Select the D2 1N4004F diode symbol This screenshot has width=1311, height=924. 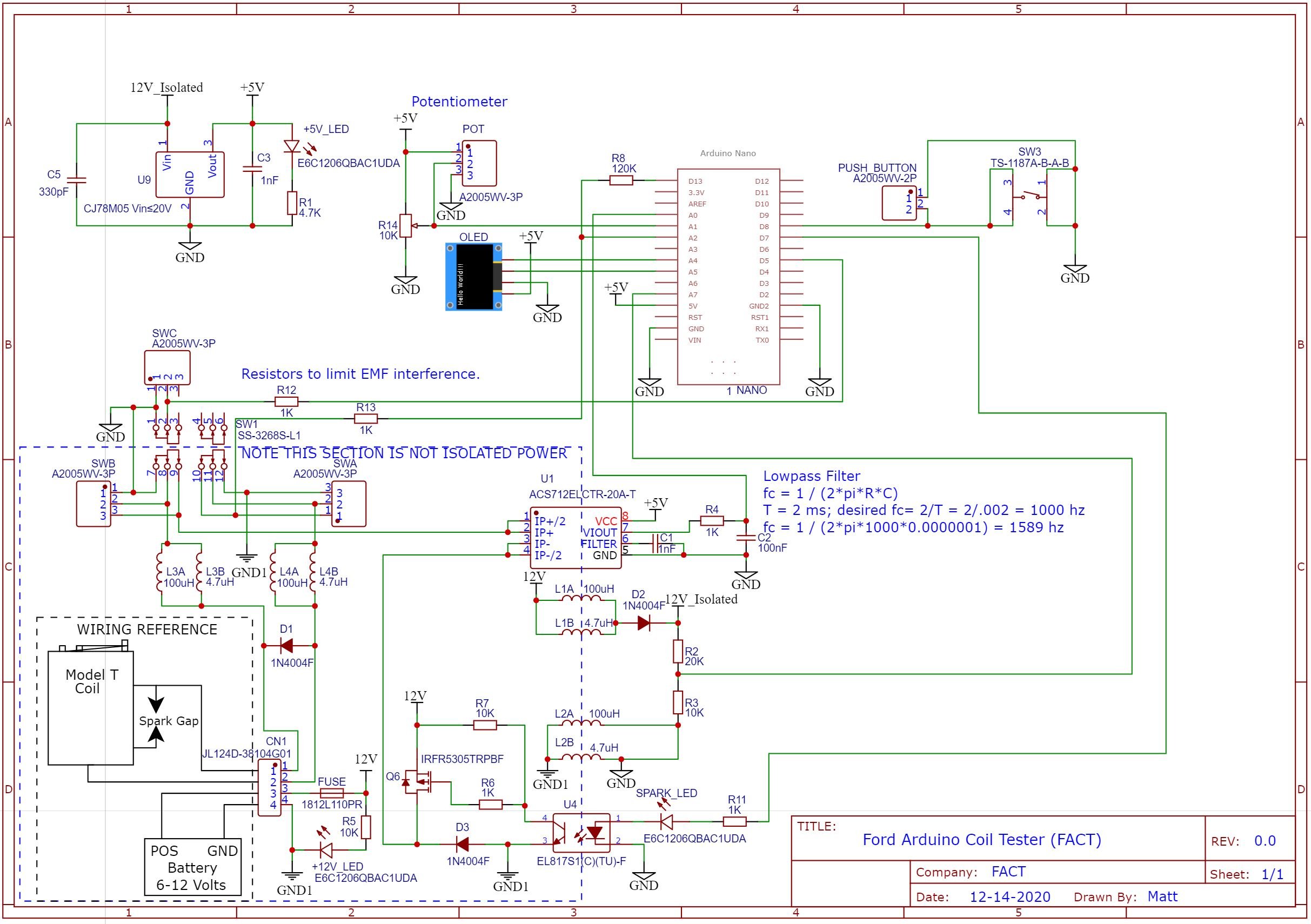point(644,623)
